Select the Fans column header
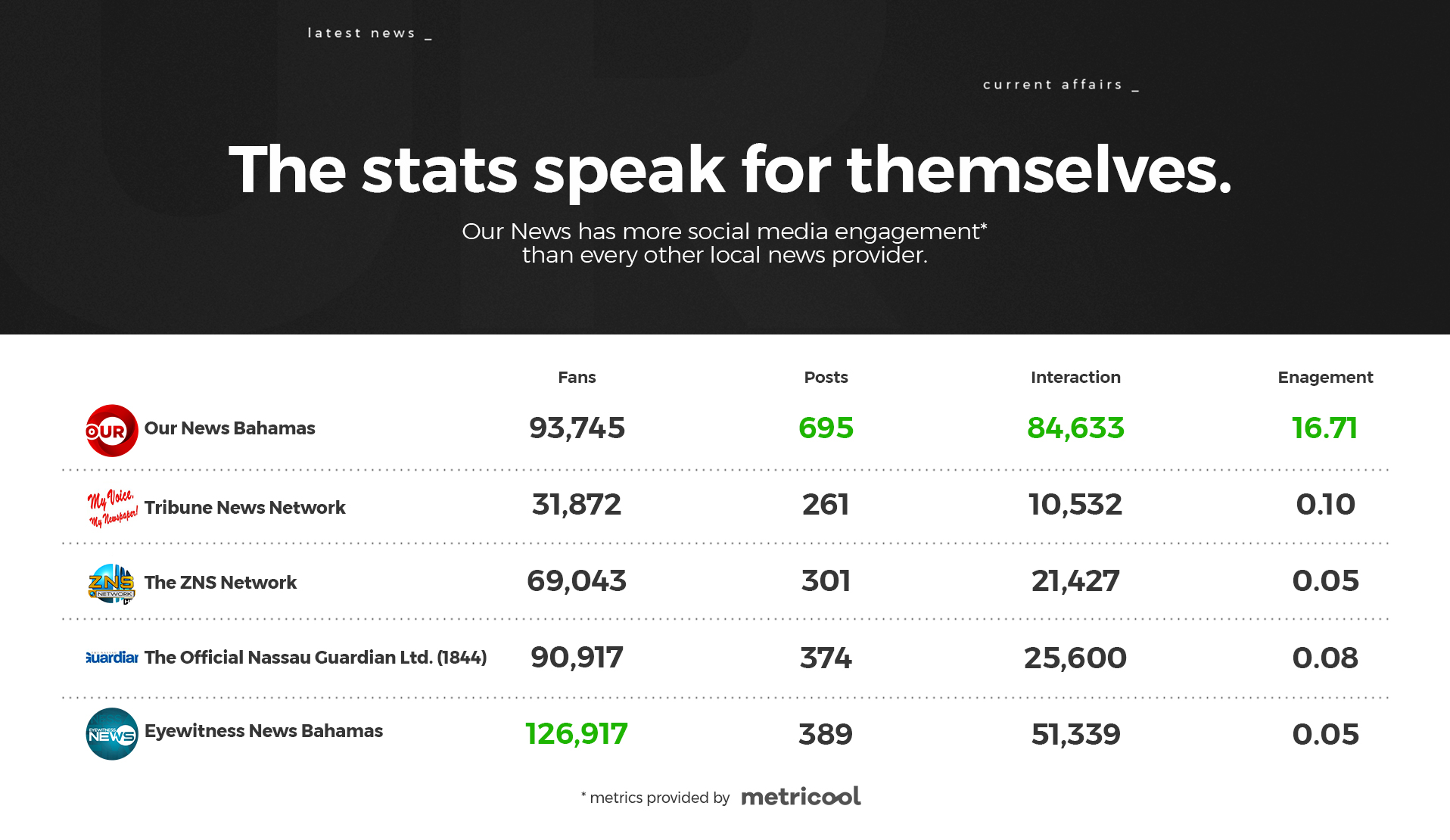Viewport: 1450px width, 840px height. tap(577, 378)
